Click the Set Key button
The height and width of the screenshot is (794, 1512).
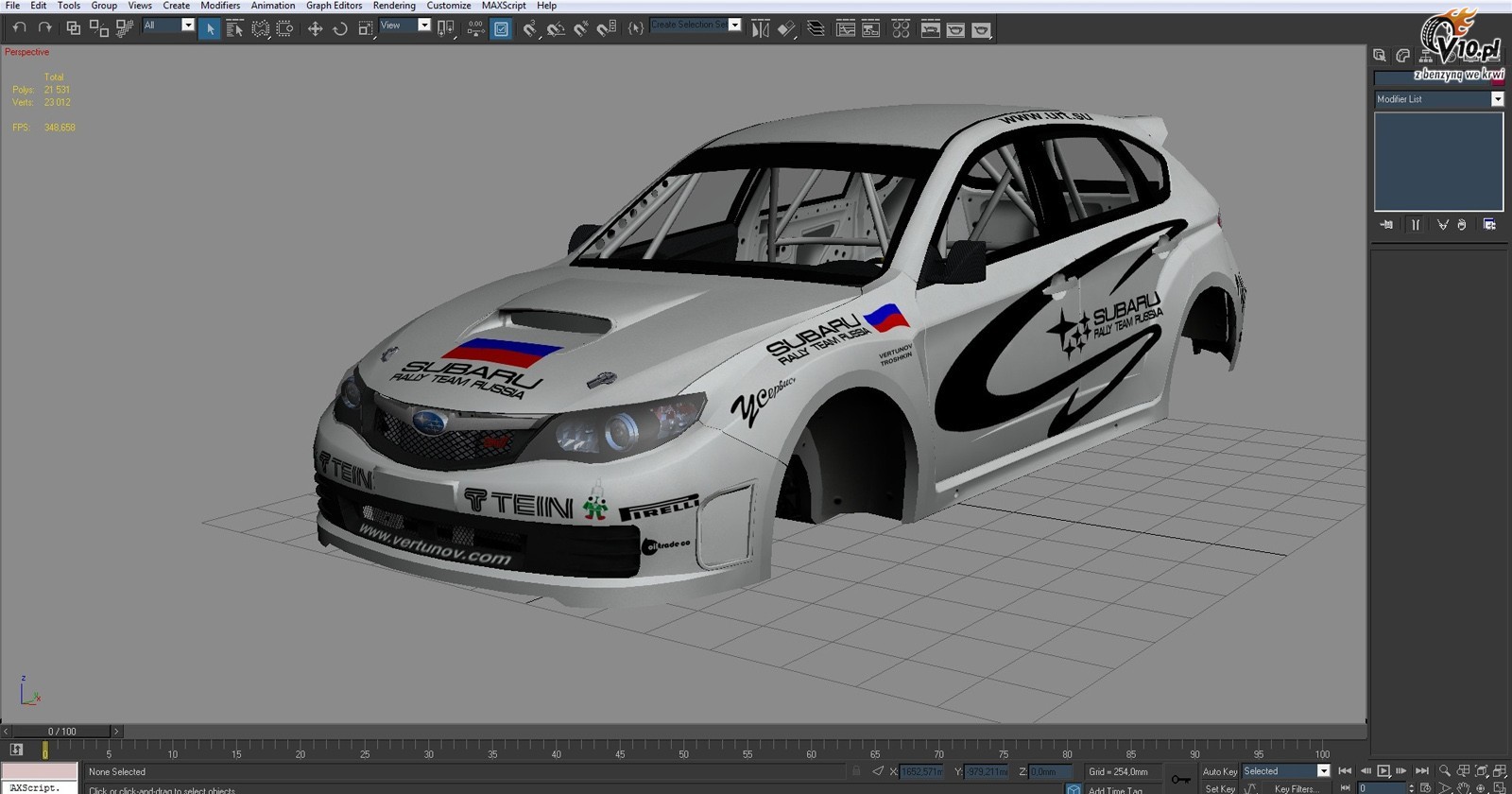pos(1219,788)
